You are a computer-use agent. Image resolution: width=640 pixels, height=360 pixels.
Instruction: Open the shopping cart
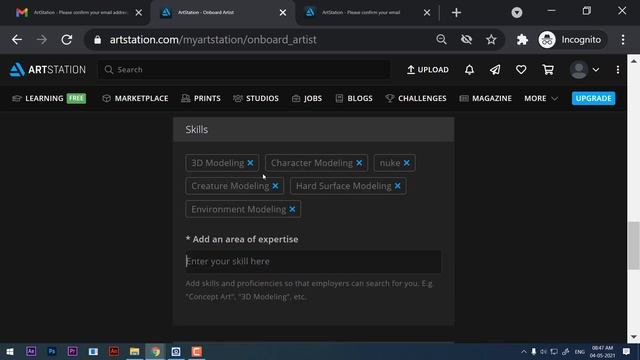(x=548, y=70)
